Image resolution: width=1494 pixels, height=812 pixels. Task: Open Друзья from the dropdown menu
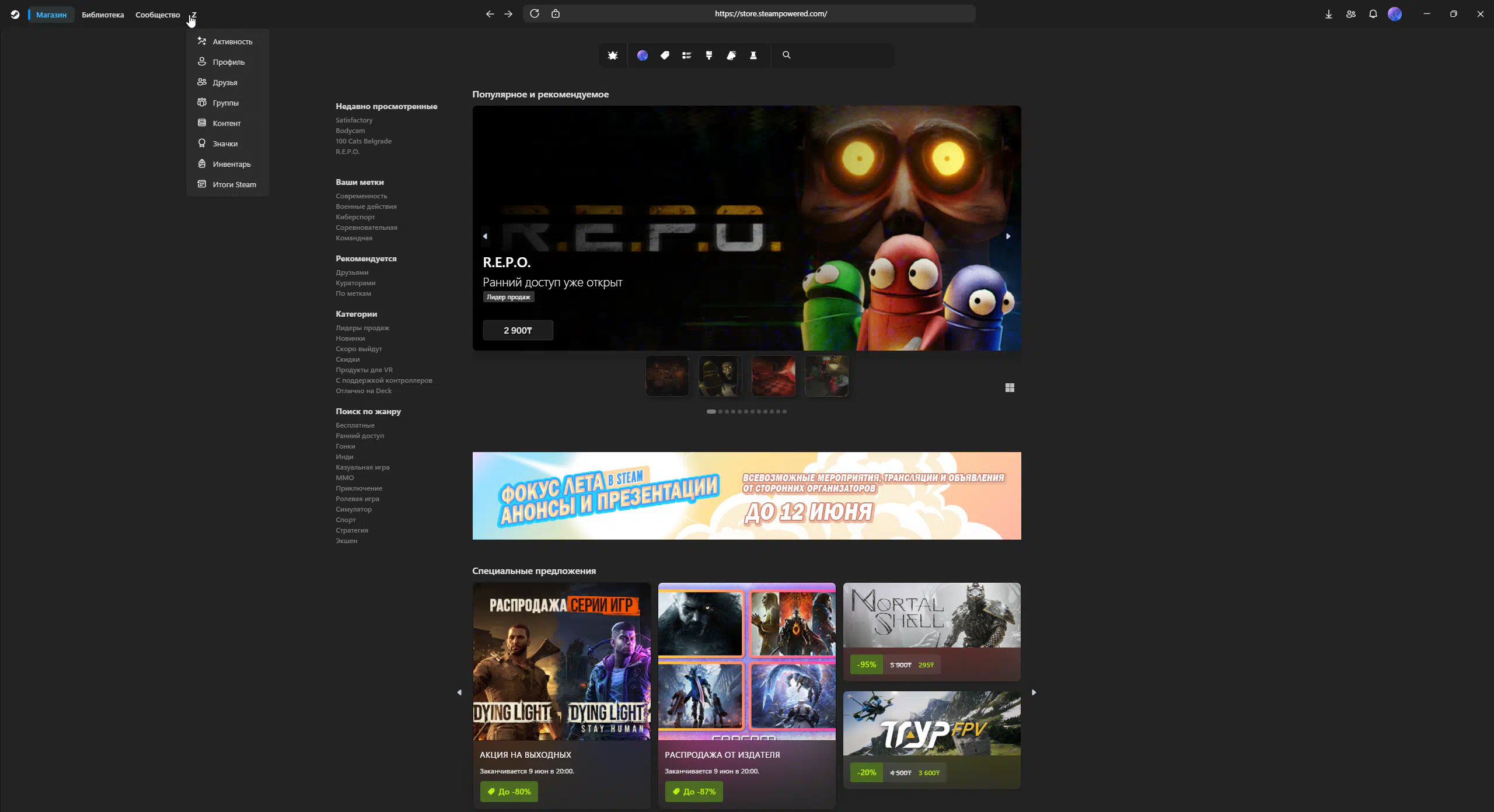(228, 82)
